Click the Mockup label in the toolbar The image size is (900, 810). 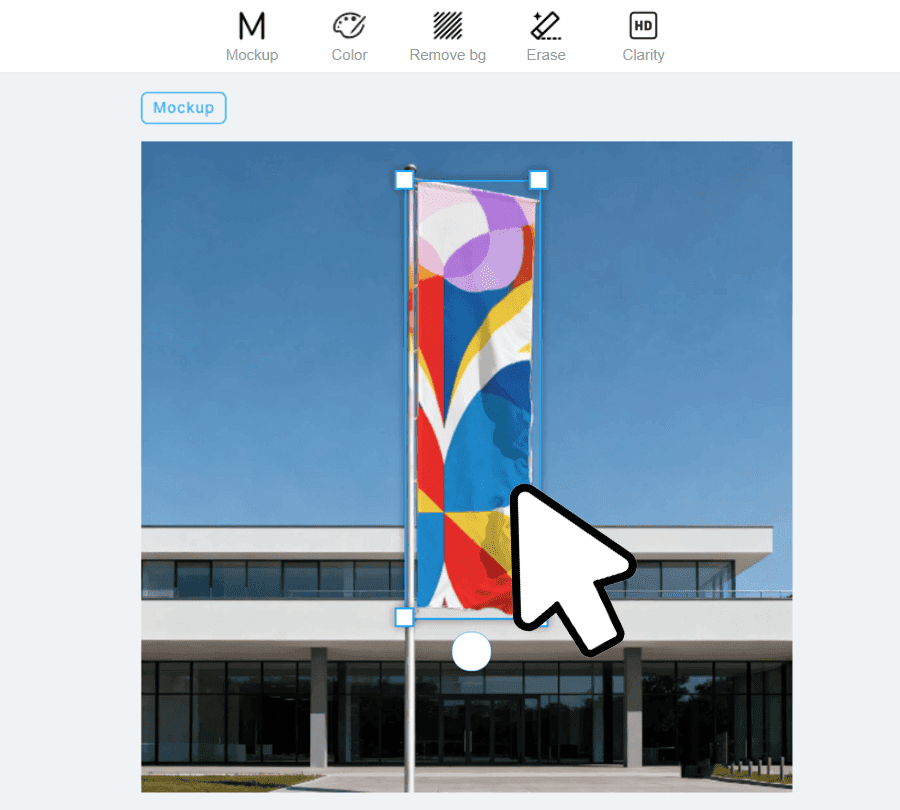pos(252,55)
